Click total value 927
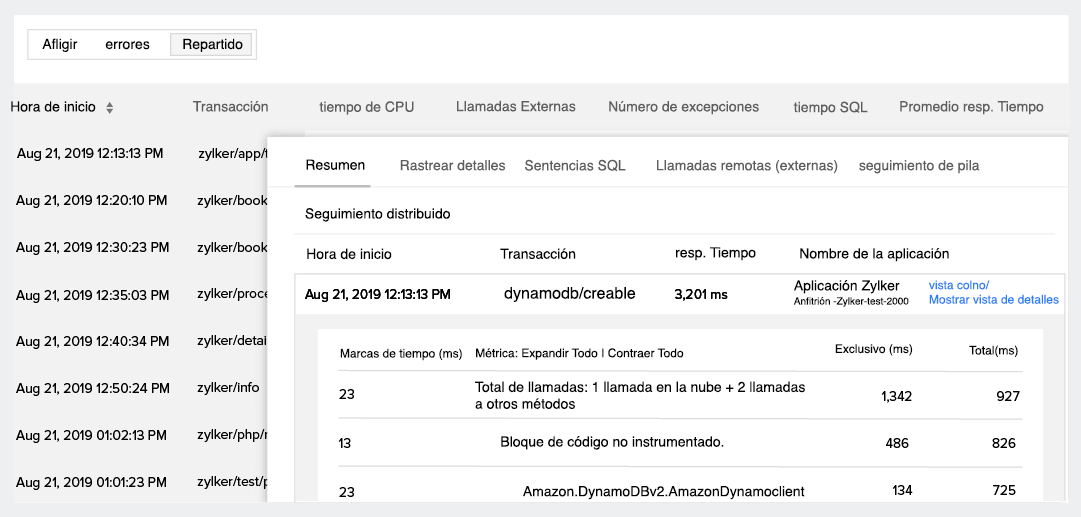The width and height of the screenshot is (1081, 517). click(1008, 396)
